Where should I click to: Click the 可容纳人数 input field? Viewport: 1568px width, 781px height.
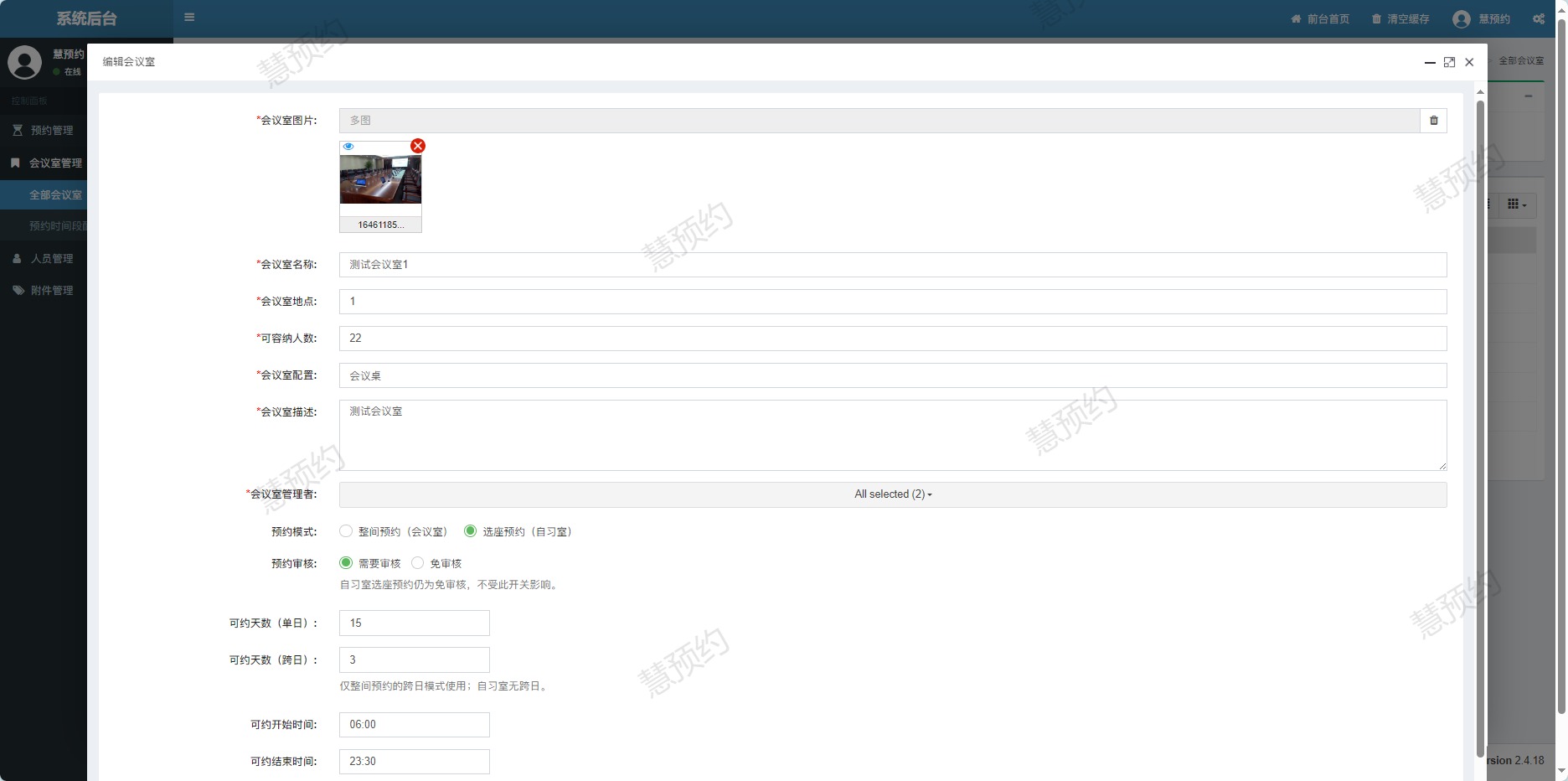(893, 339)
